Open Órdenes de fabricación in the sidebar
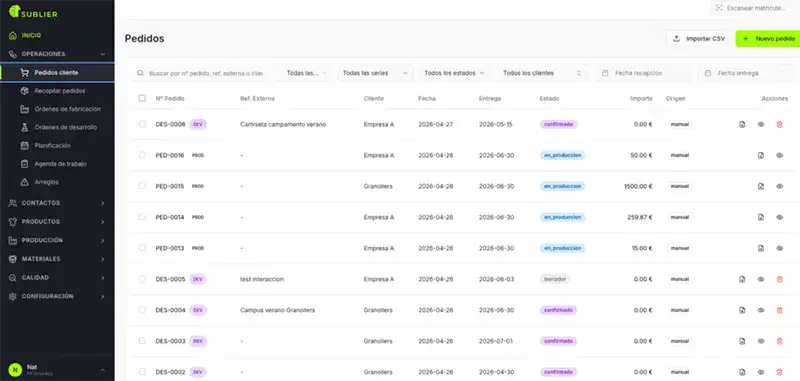 click(57, 109)
